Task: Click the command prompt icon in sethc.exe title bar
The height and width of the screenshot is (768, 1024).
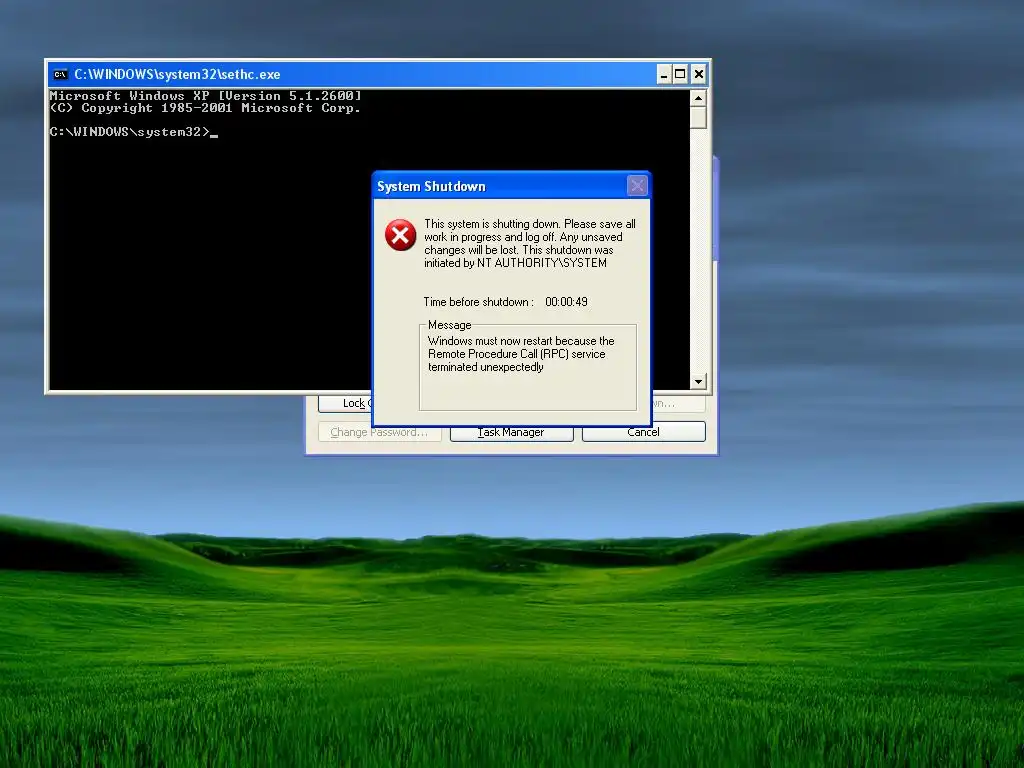Action: (60, 74)
